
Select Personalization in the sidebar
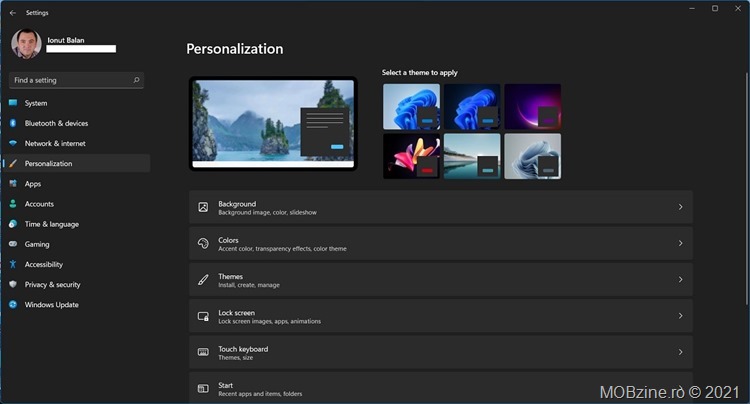click(x=77, y=164)
